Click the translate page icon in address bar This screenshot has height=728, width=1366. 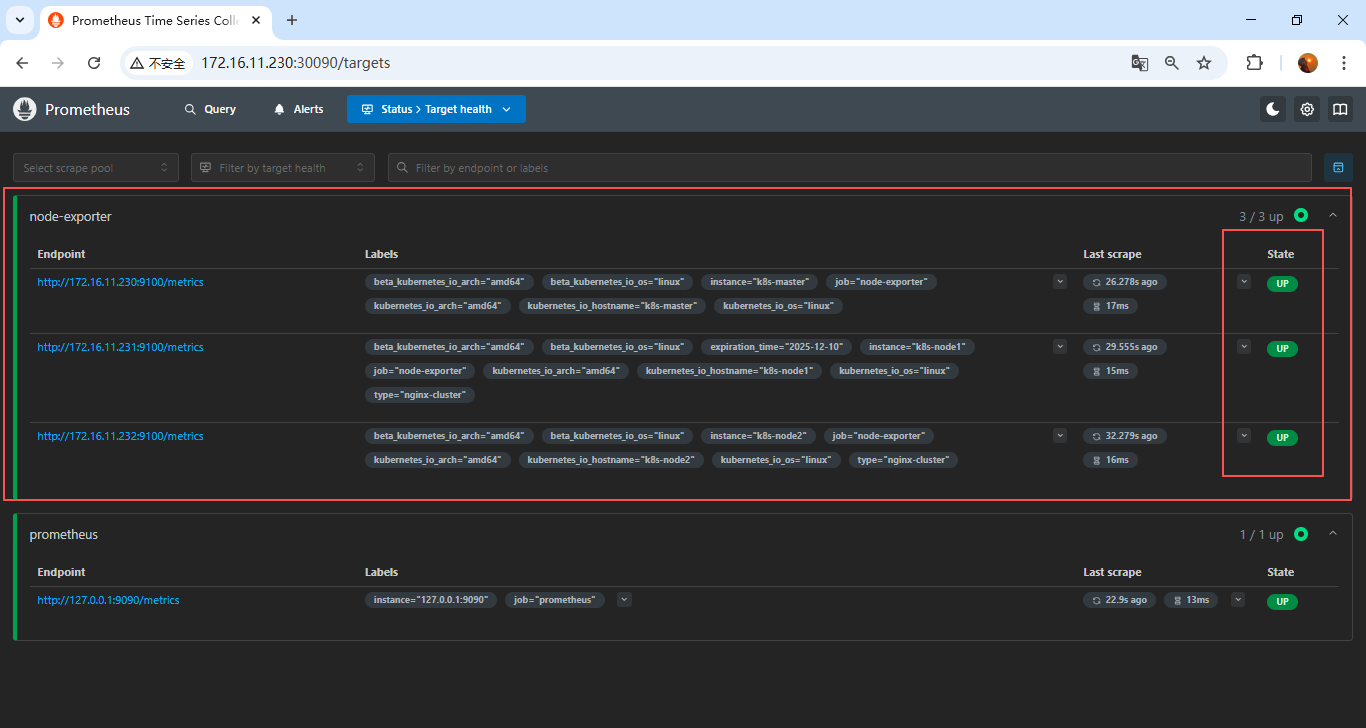click(x=1139, y=63)
